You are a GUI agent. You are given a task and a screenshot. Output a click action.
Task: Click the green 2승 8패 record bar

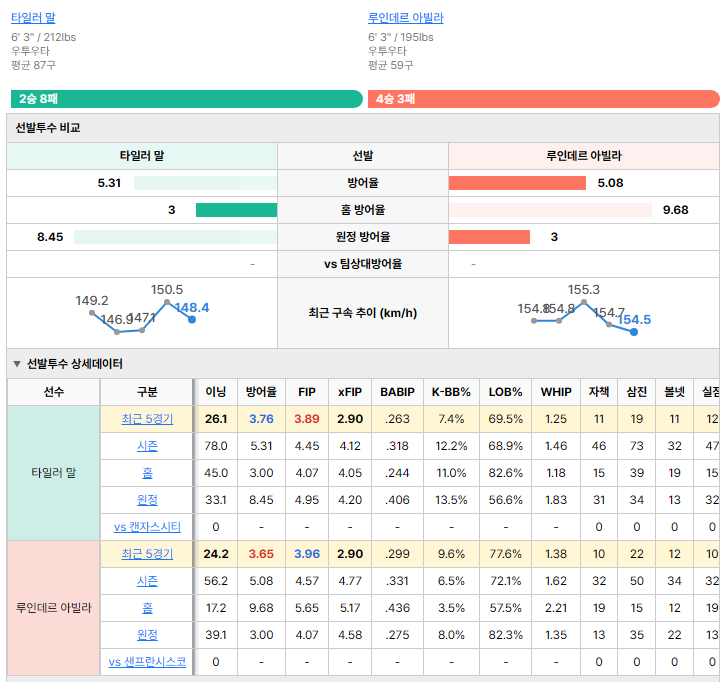pos(187,99)
